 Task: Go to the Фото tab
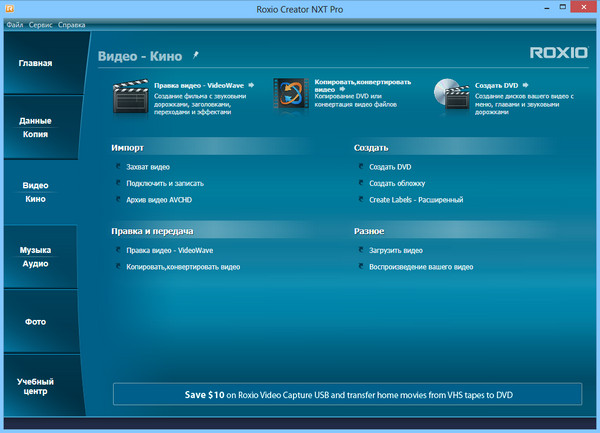pyautogui.click(x=35, y=322)
